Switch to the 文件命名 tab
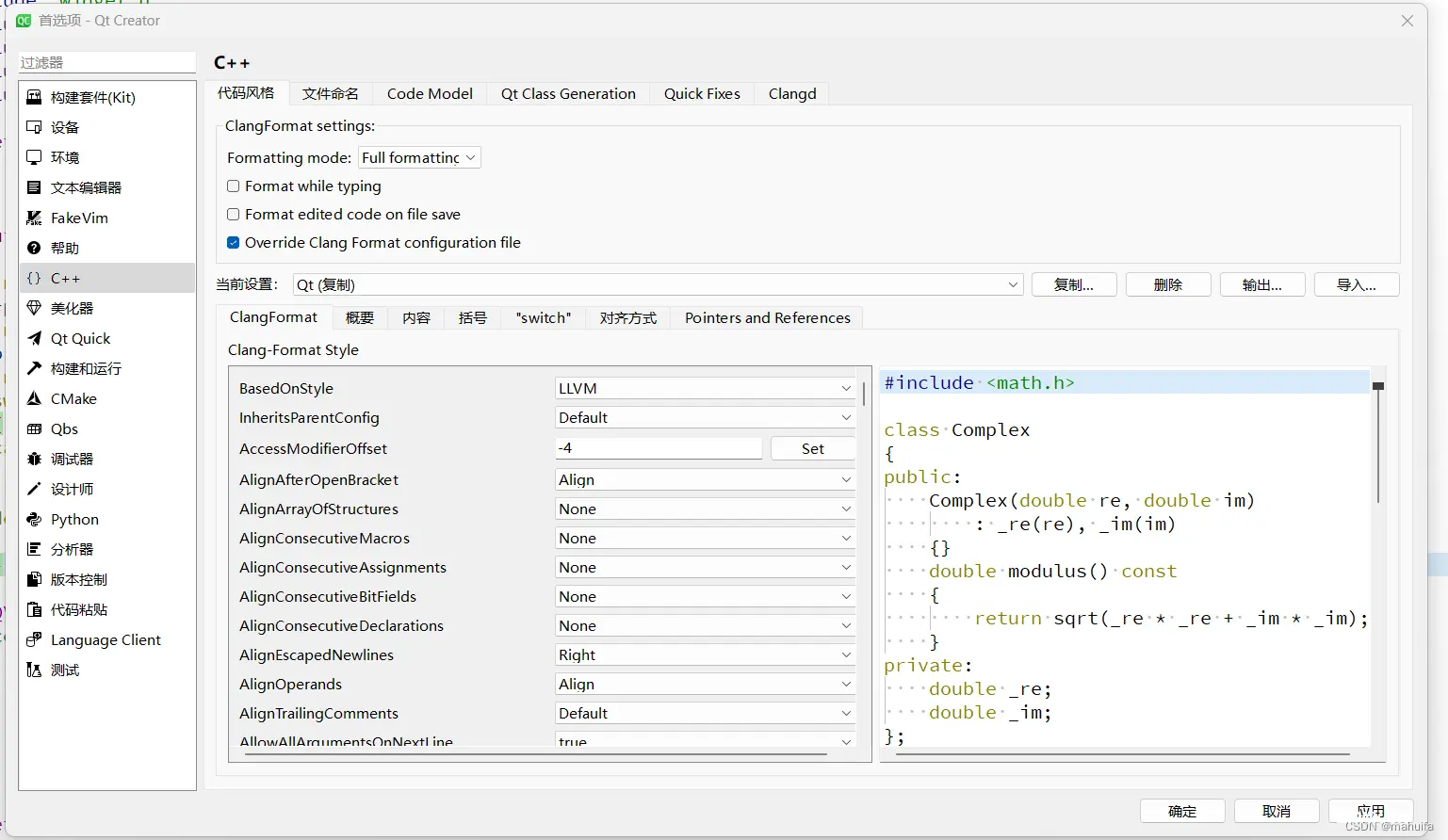Viewport: 1448px width, 840px height. 331,93
